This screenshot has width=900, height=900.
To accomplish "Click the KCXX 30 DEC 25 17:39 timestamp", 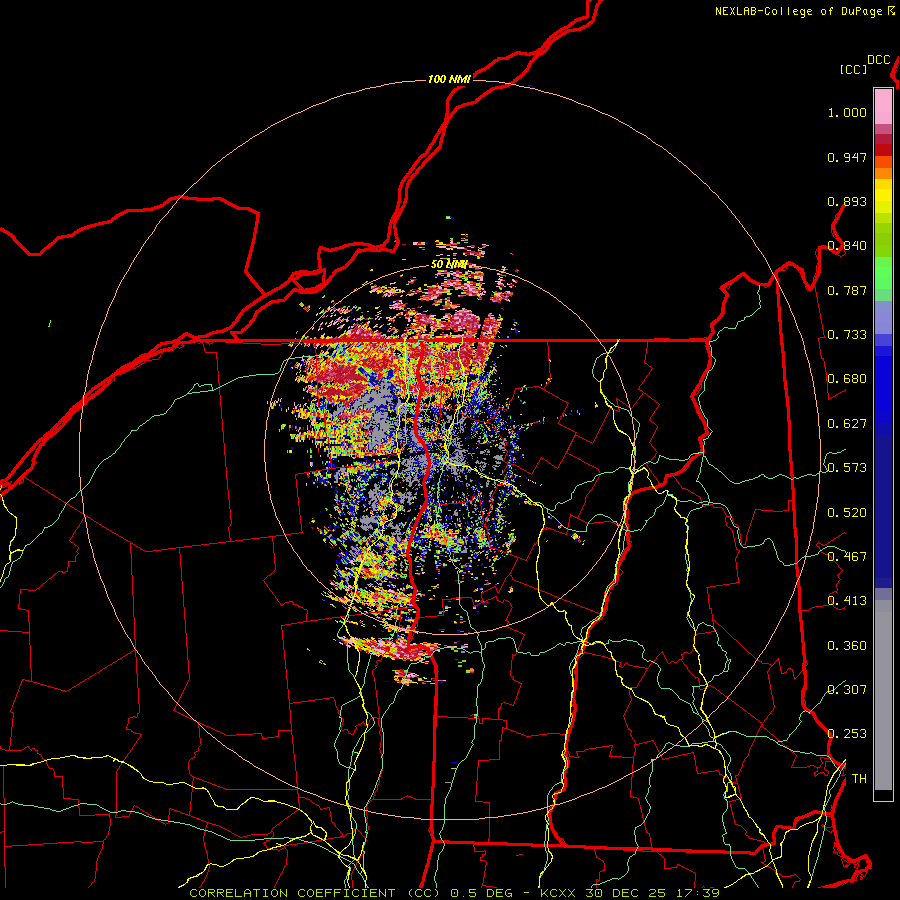I will [630, 893].
